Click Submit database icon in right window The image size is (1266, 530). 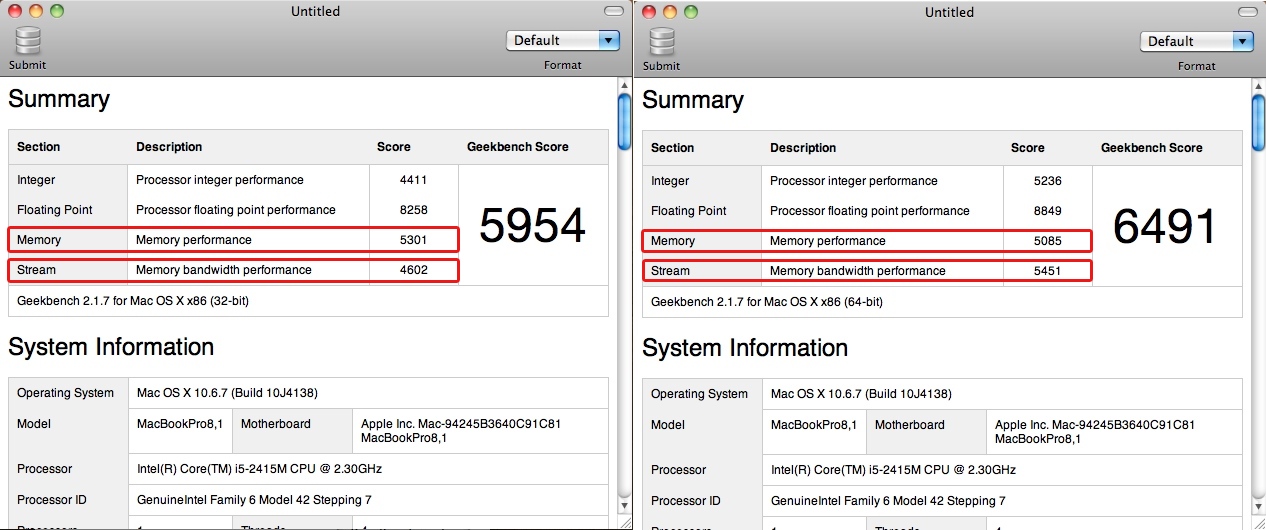(x=662, y=42)
